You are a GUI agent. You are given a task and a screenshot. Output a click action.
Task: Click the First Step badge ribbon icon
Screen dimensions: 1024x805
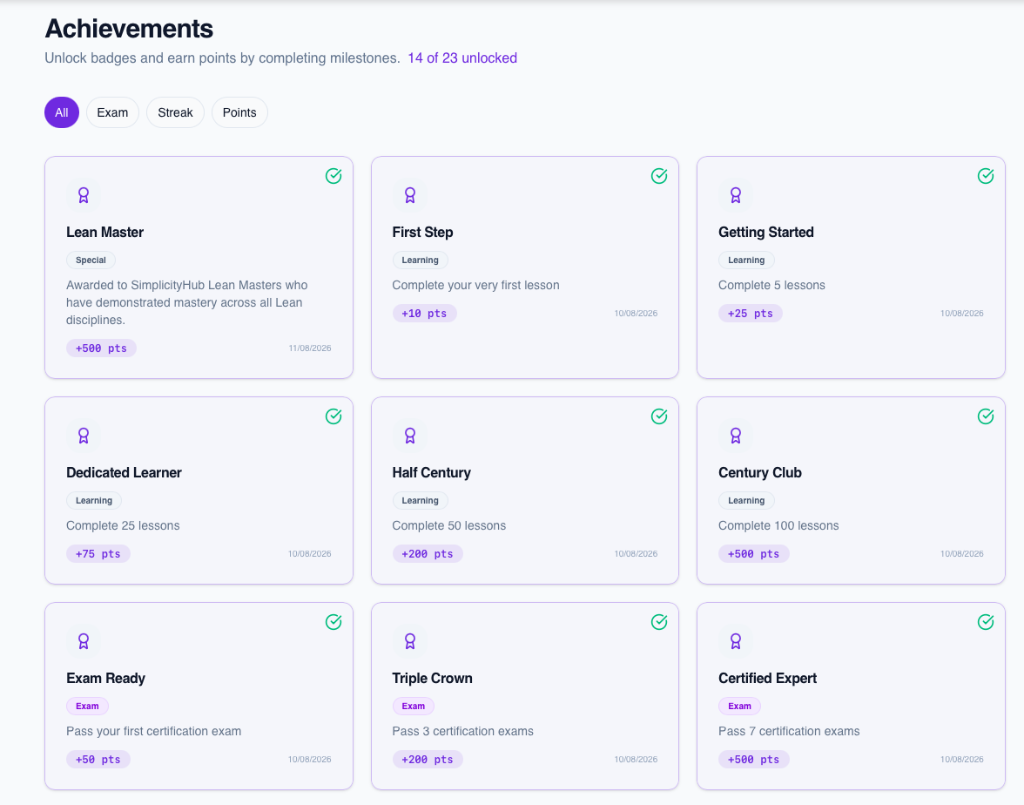click(409, 195)
